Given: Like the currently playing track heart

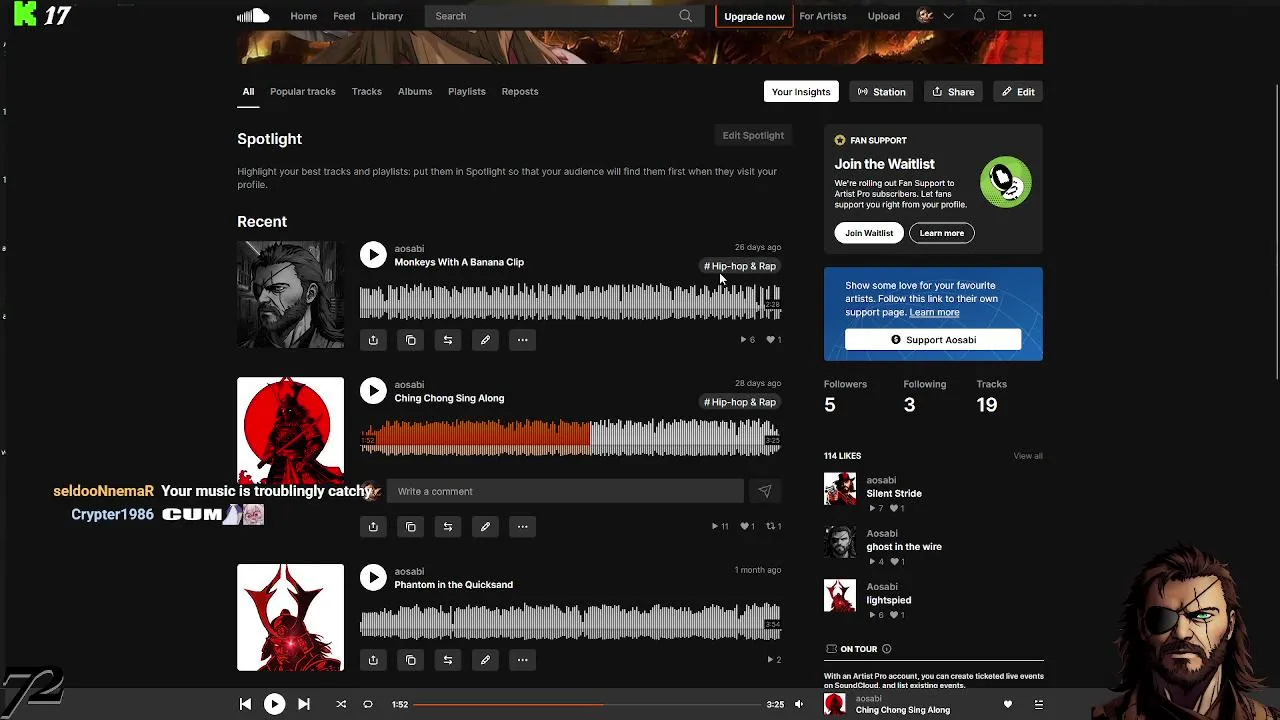Looking at the screenshot, I should [1008, 704].
